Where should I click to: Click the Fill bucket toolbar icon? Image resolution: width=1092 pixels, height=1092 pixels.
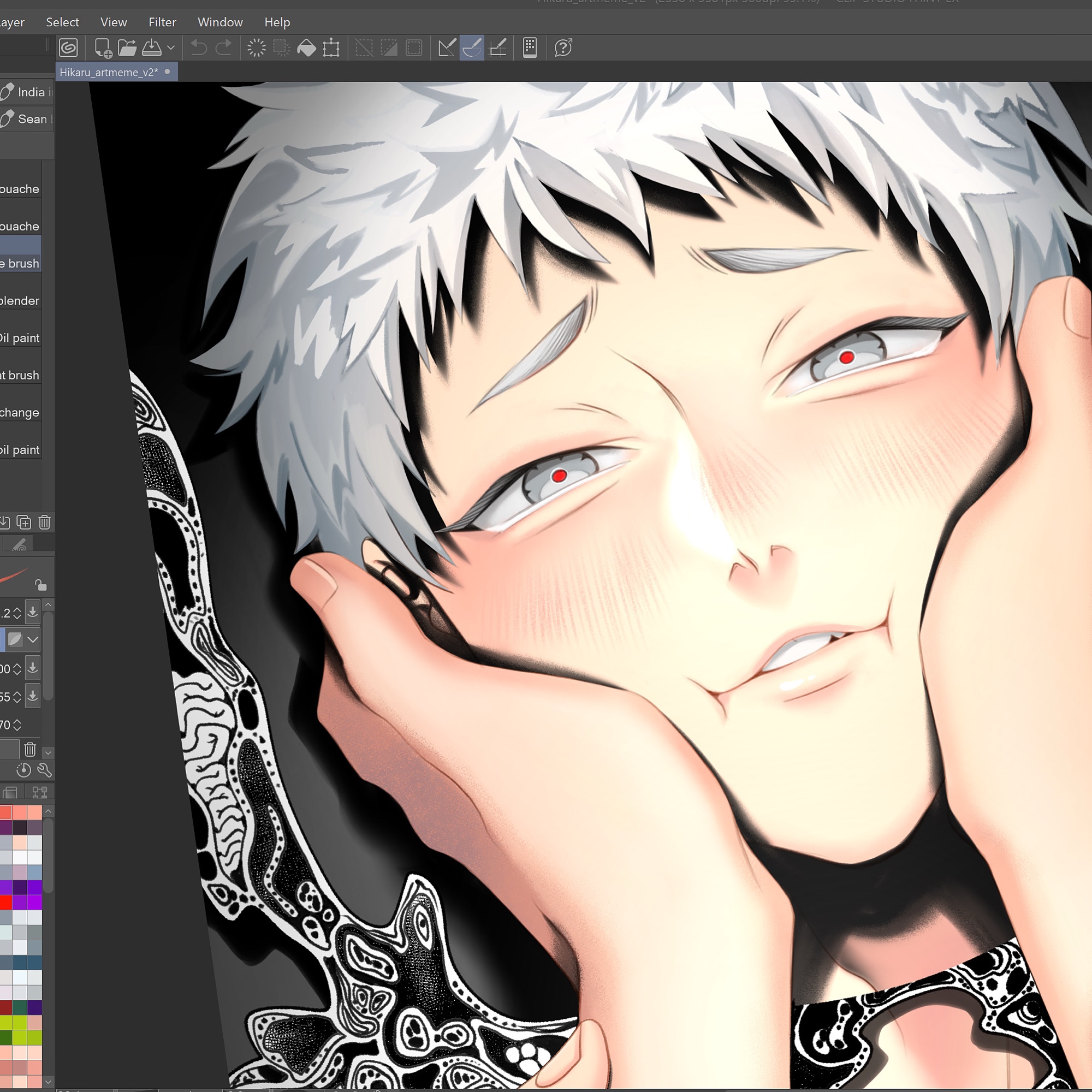306,48
